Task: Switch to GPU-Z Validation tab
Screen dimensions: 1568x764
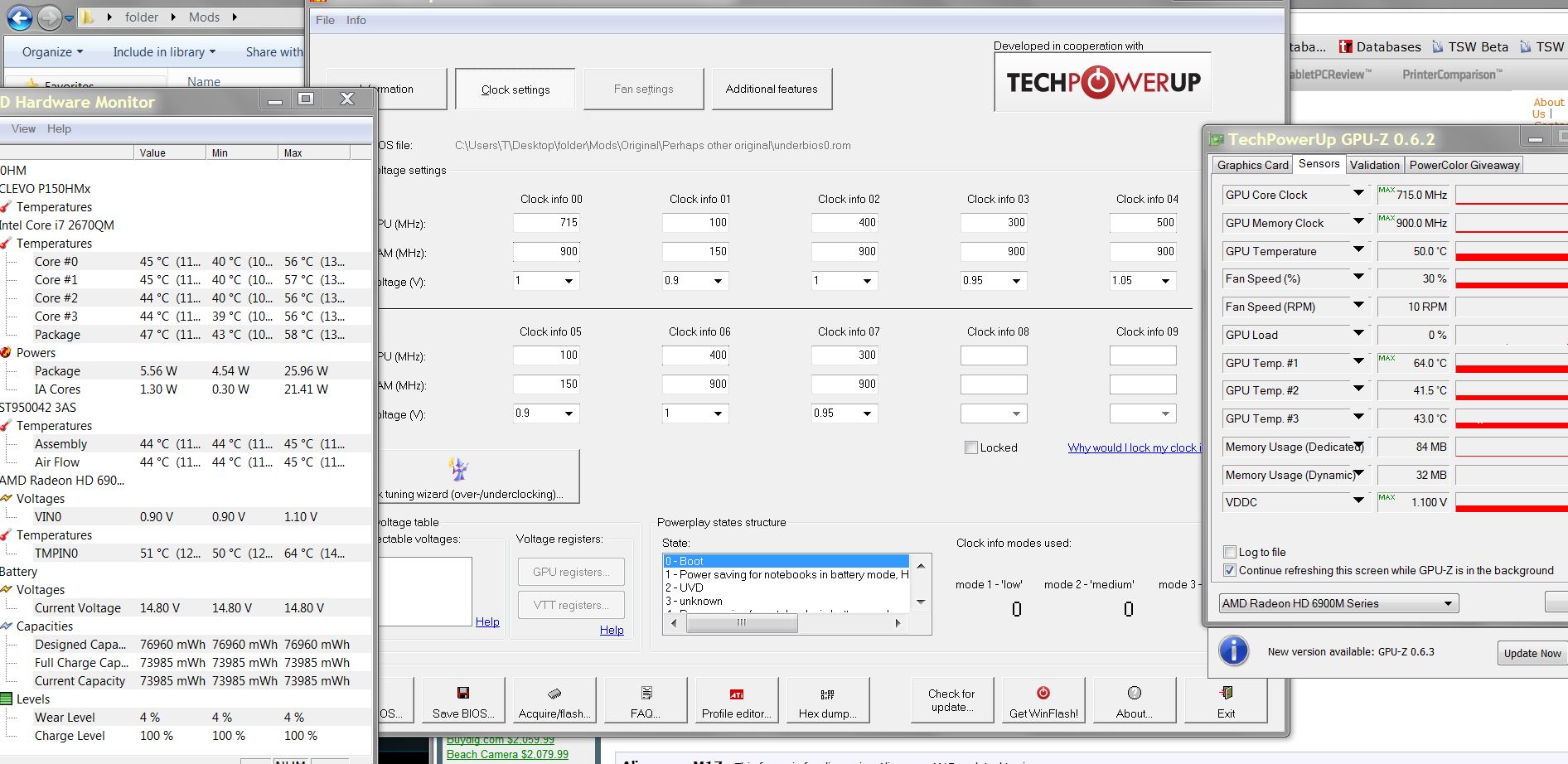Action: point(1374,165)
